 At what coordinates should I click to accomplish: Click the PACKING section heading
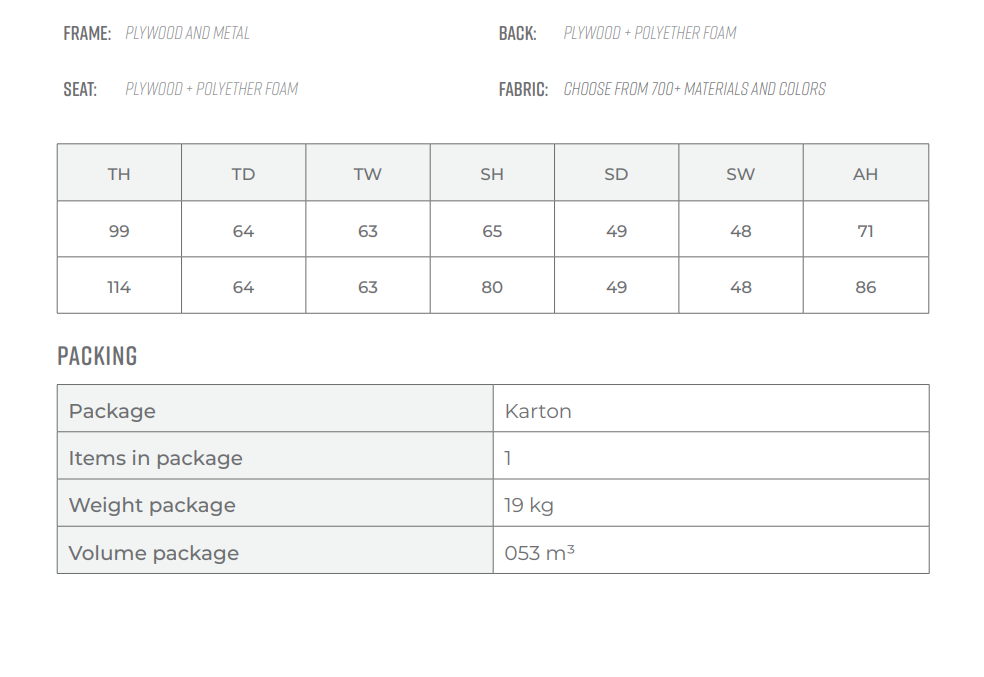(x=97, y=356)
